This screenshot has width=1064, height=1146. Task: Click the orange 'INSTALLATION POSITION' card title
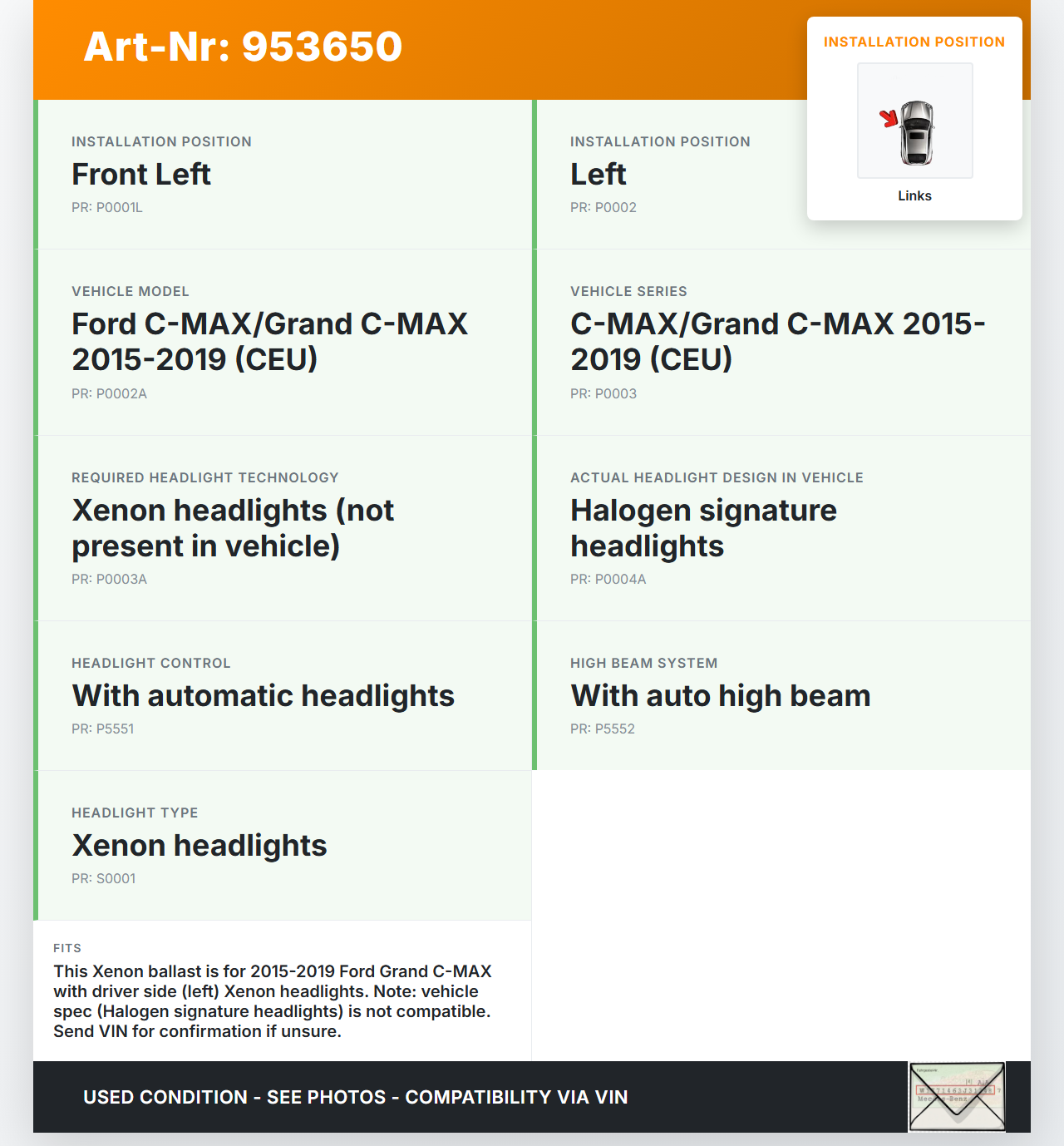(x=914, y=42)
